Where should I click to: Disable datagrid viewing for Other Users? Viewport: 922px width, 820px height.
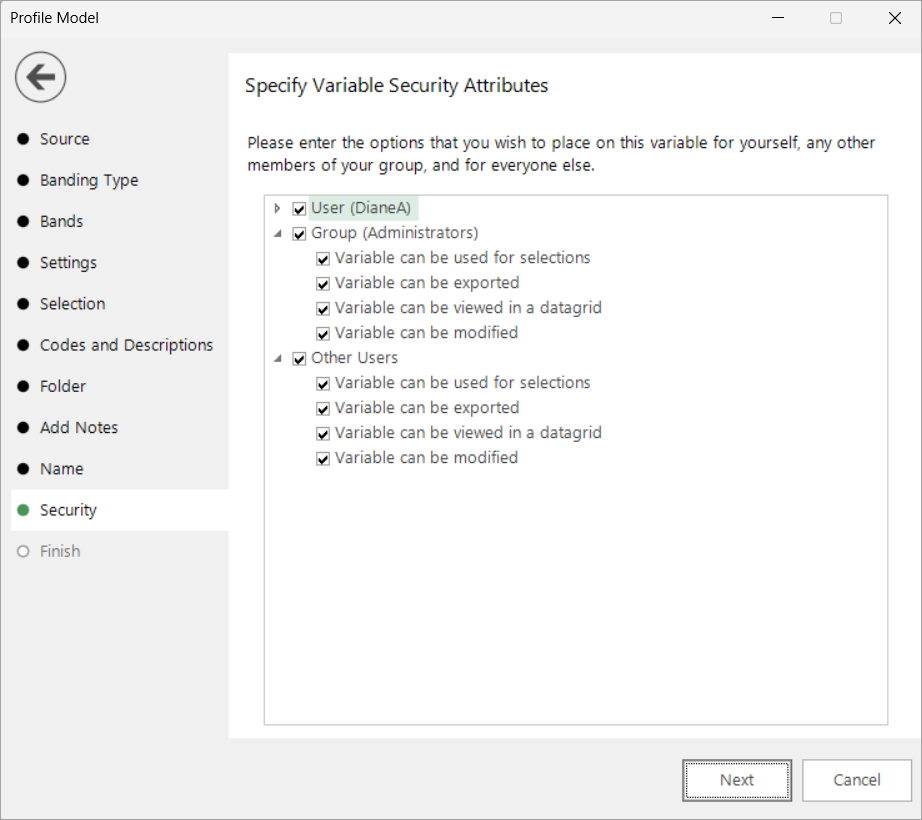[323, 434]
